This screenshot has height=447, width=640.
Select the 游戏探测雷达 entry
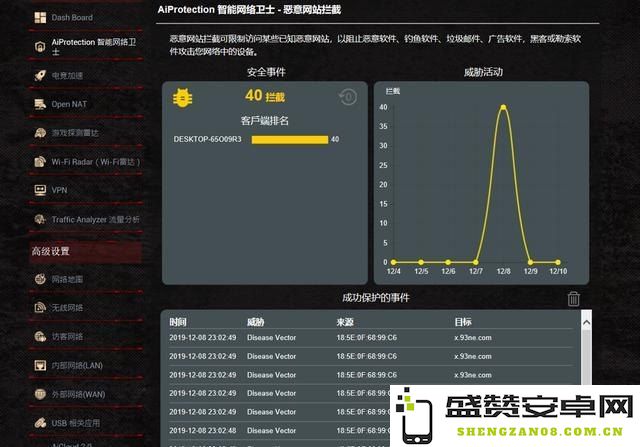pos(75,133)
